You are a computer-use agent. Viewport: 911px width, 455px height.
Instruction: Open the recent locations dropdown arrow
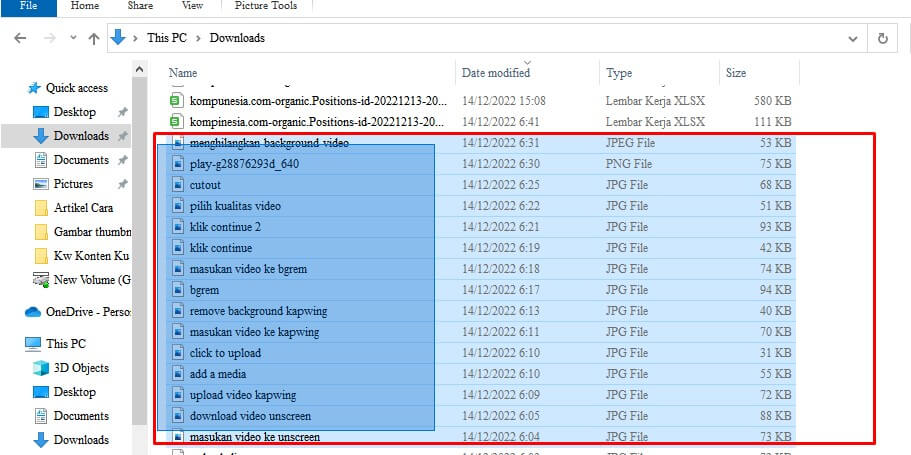click(x=73, y=38)
